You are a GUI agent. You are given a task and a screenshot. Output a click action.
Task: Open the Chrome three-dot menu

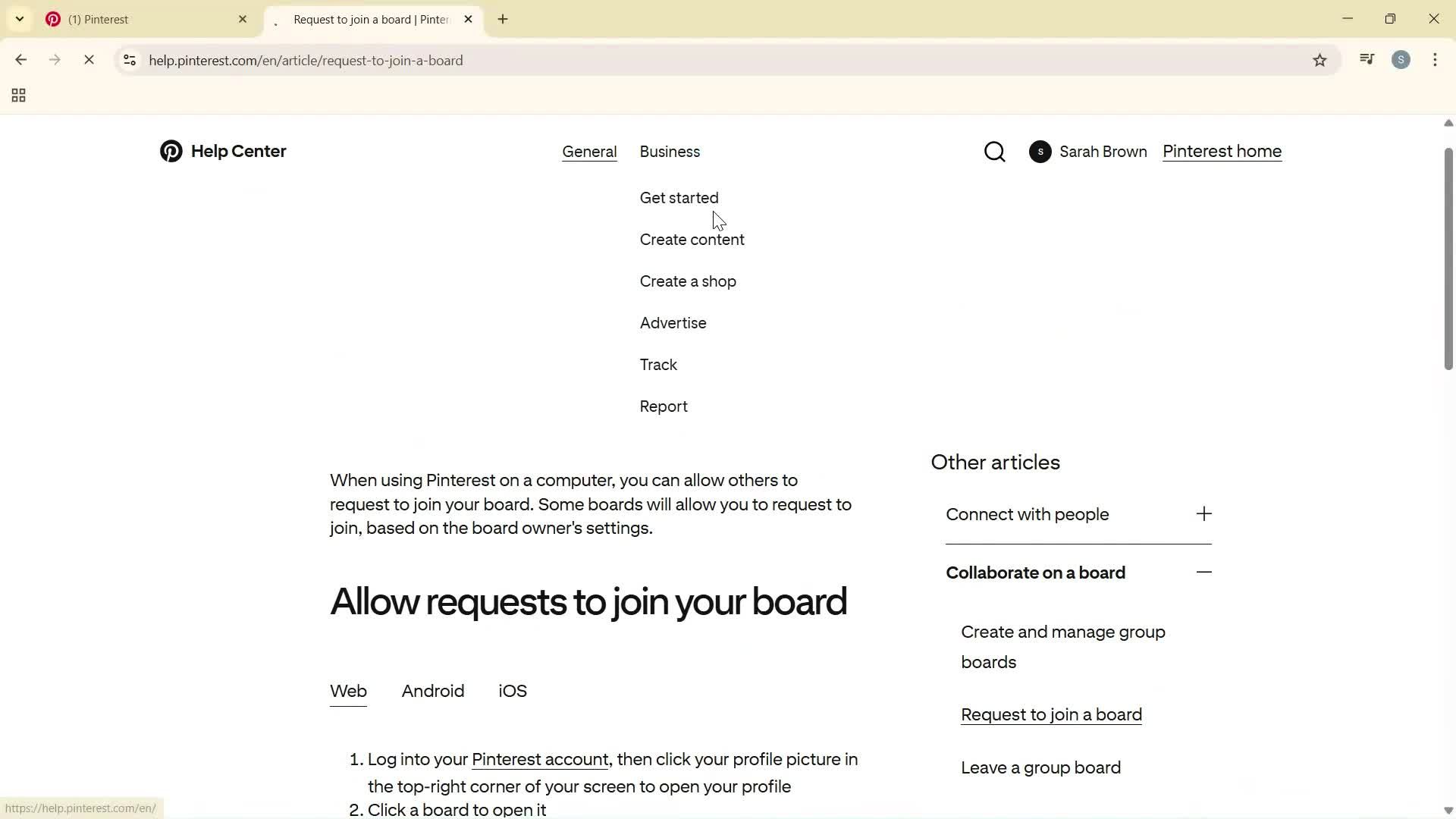(1435, 60)
